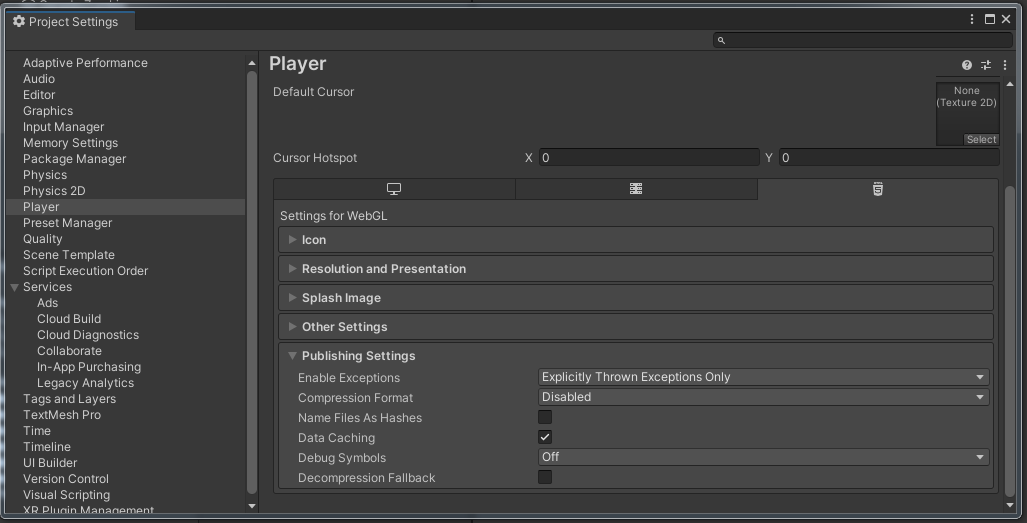Open the Enable Exceptions dropdown
1027x523 pixels.
click(763, 377)
